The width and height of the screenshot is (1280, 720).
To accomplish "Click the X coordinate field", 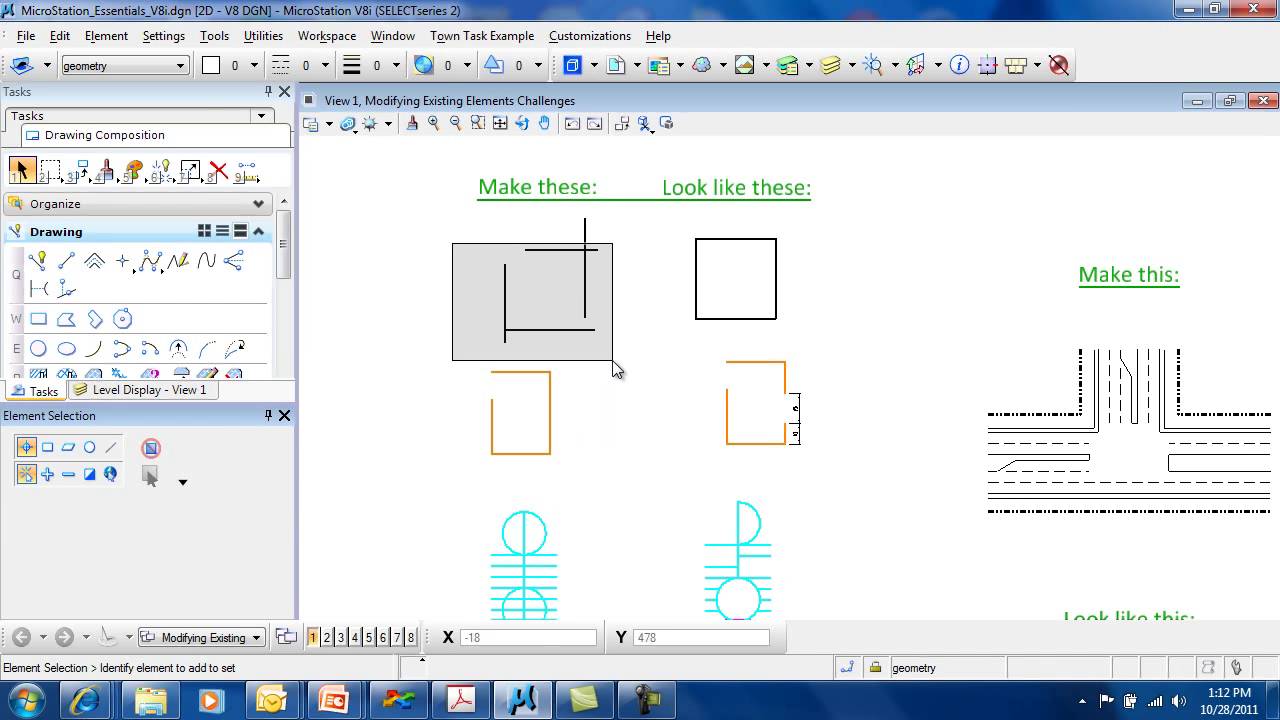I will 528,637.
